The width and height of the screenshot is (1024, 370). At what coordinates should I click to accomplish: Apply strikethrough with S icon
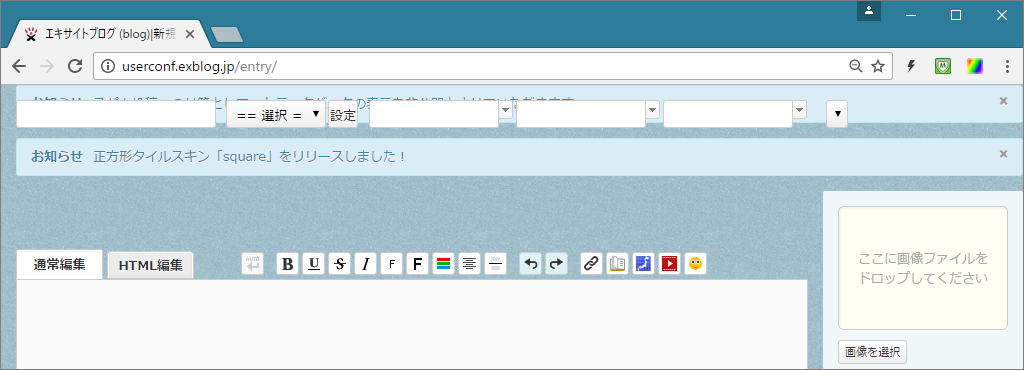(x=340, y=264)
